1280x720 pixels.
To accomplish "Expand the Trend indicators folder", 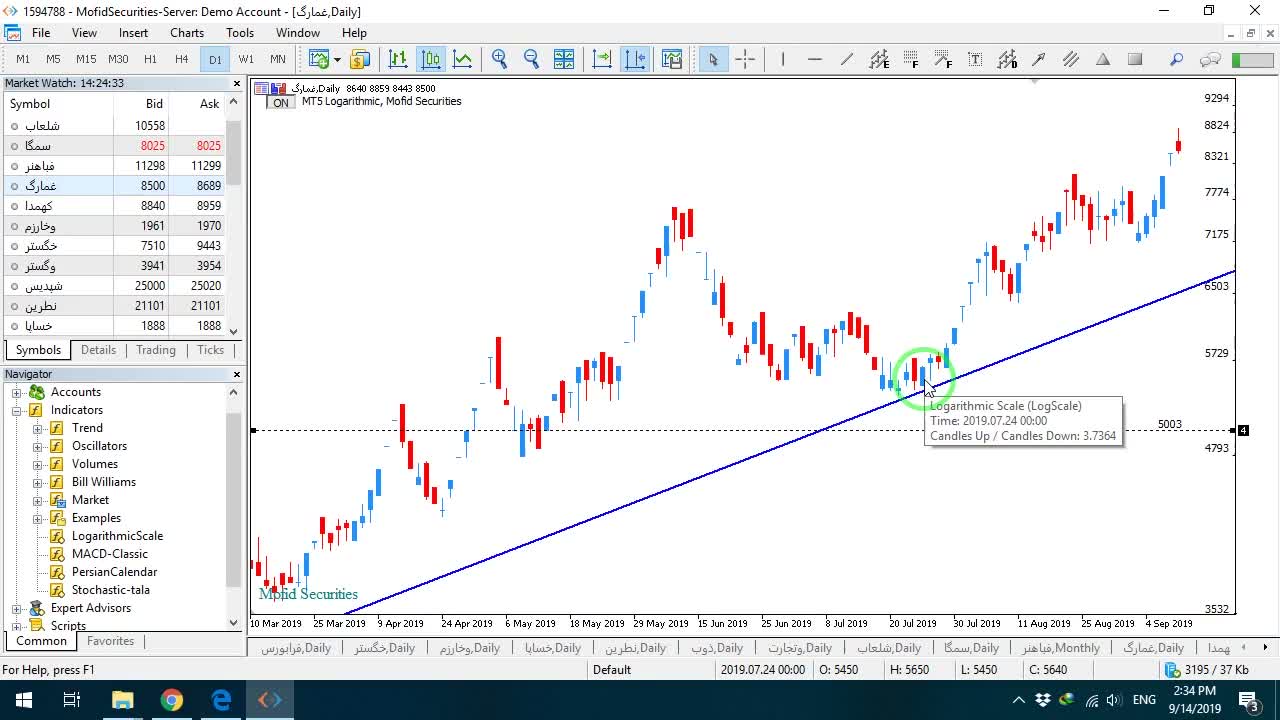I will (38, 428).
